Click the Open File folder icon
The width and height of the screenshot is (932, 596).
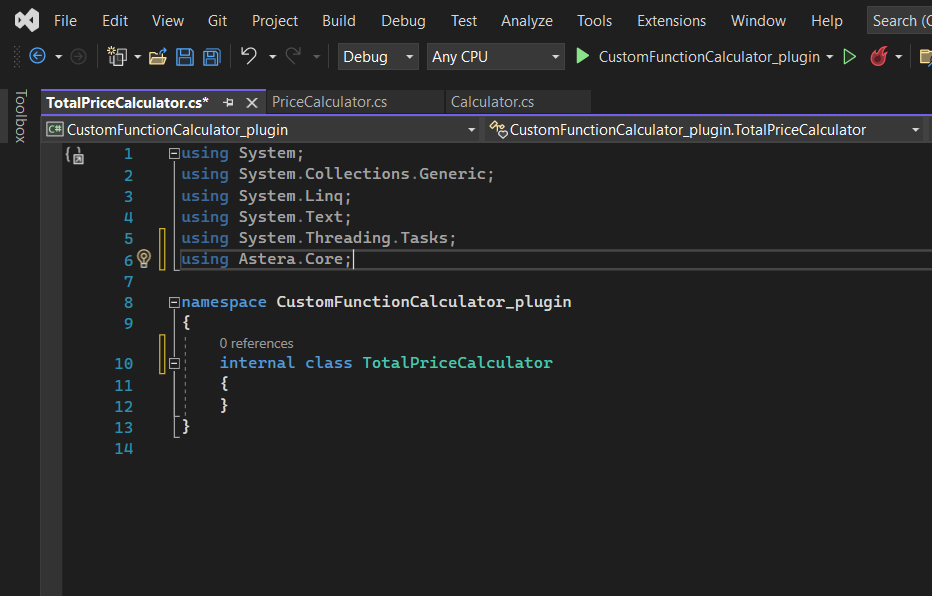click(158, 57)
